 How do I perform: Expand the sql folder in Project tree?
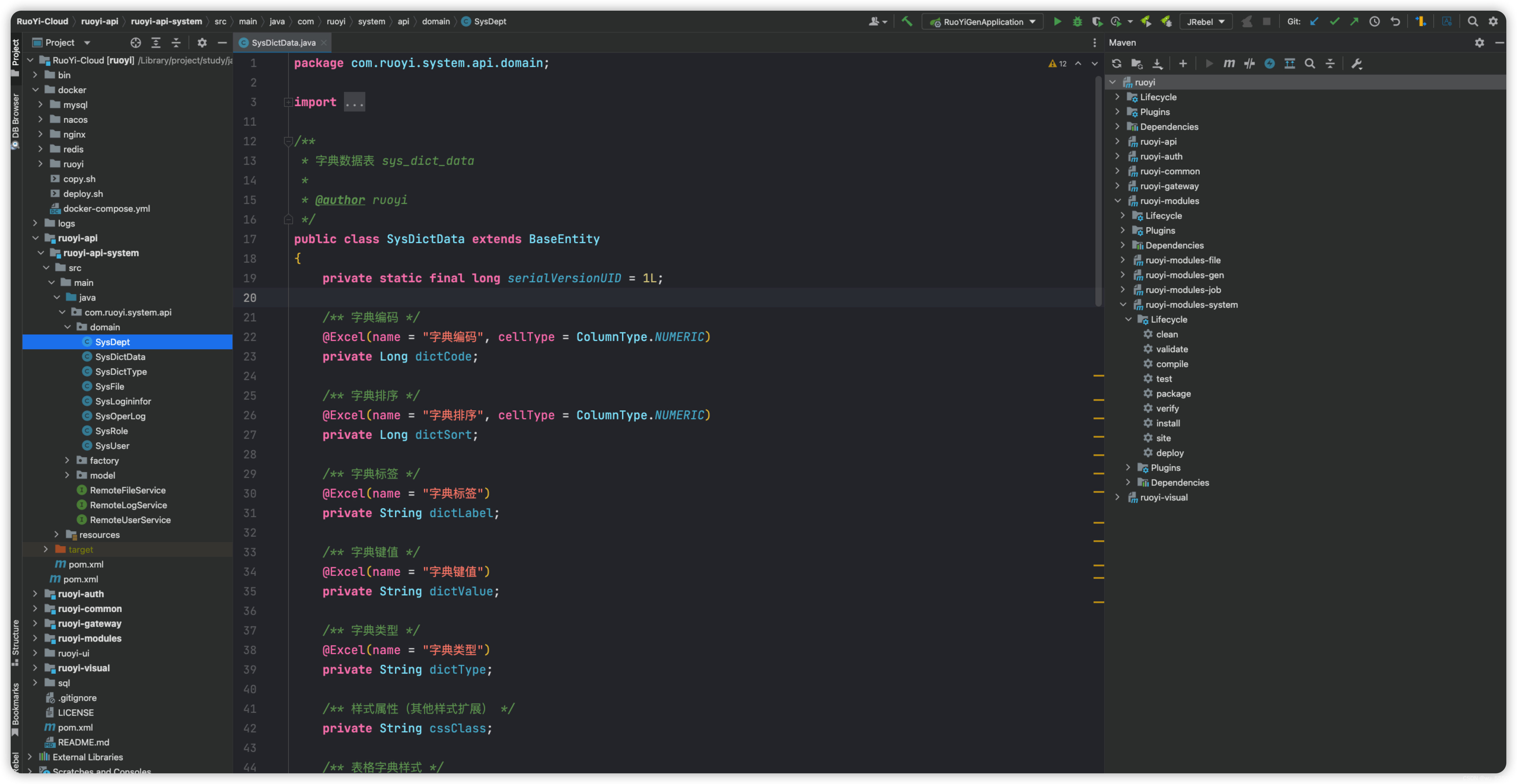(x=35, y=683)
